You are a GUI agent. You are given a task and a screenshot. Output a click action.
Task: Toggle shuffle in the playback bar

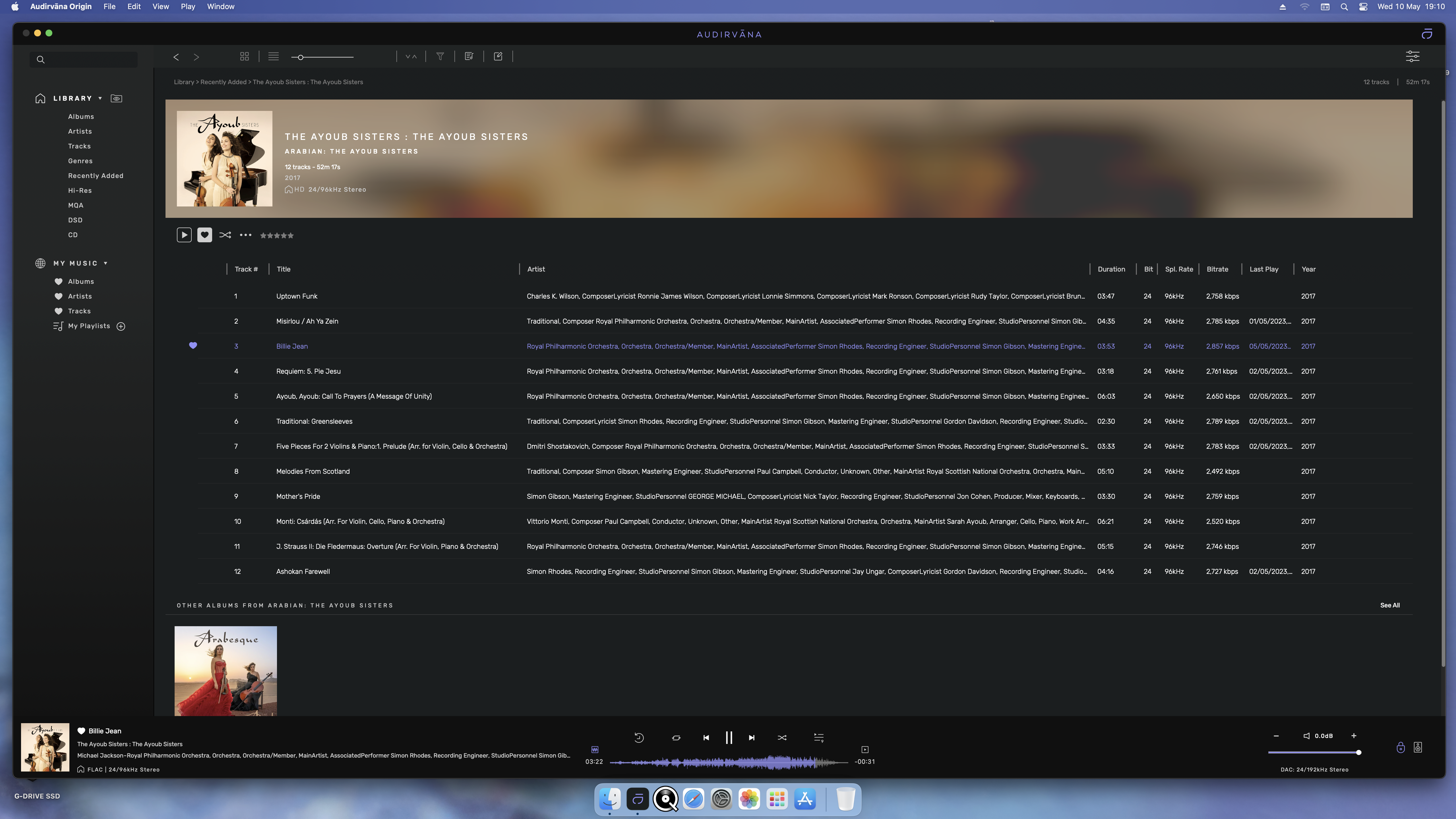pos(782,738)
